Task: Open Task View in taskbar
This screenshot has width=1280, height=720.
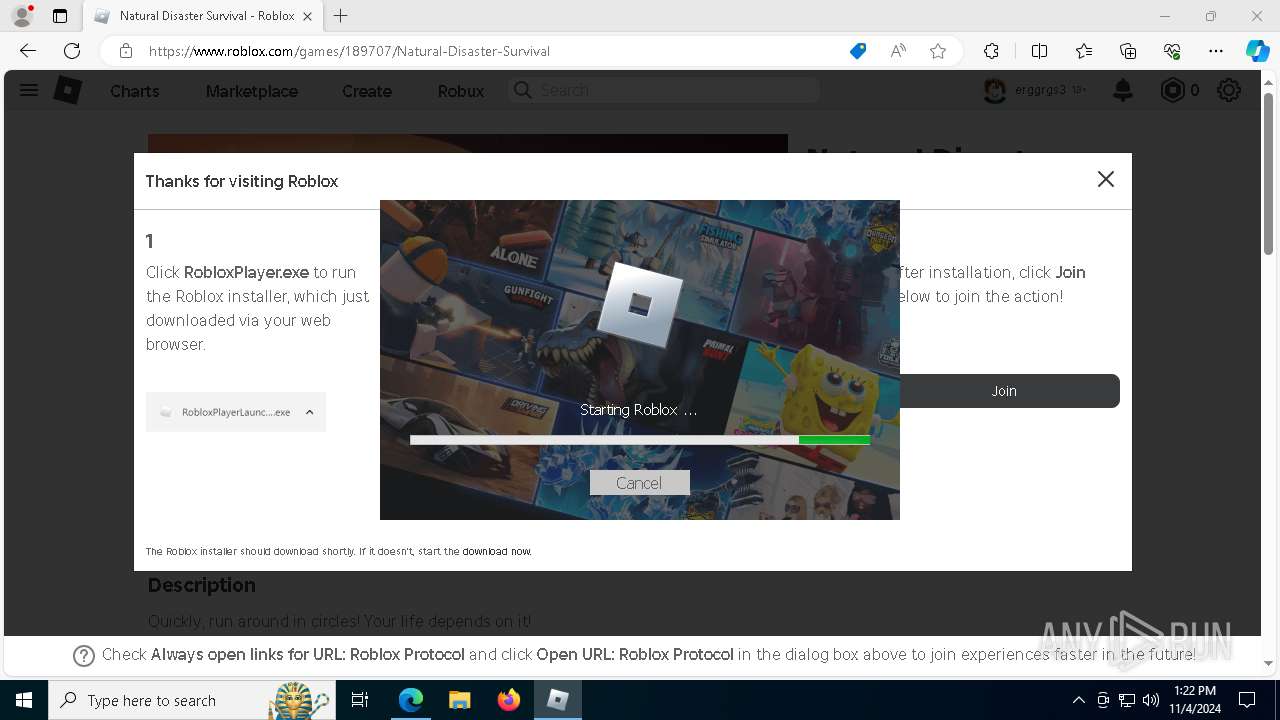Action: 360,700
